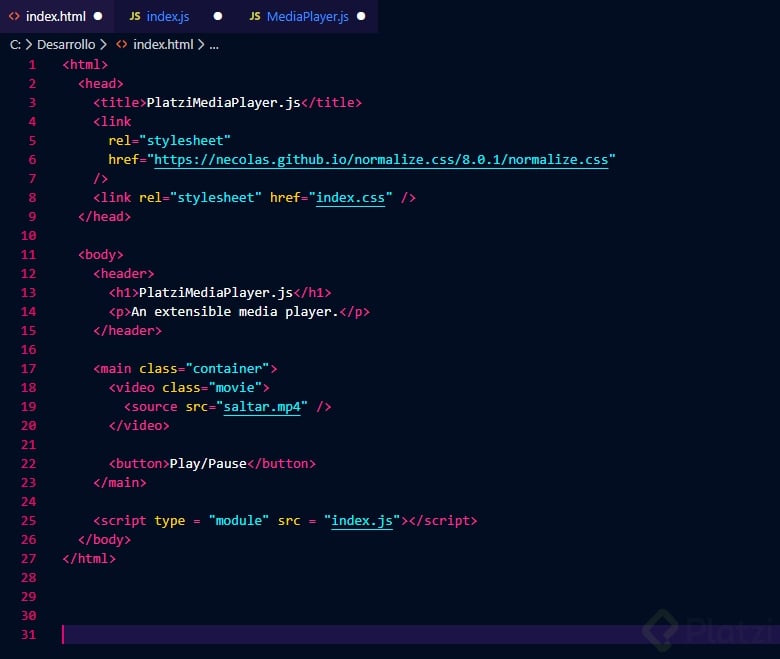Click class value "movie" on video tag

click(x=235, y=387)
